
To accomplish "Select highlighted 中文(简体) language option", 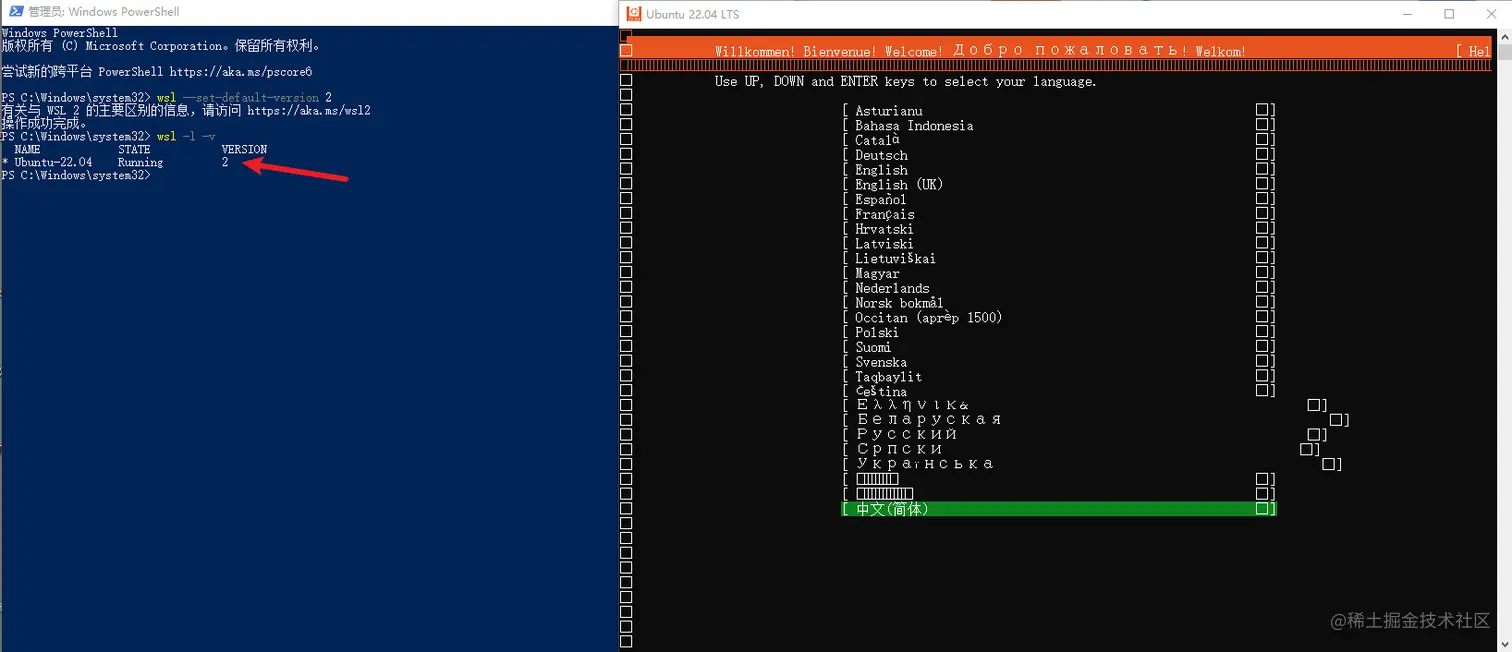I will (1059, 509).
